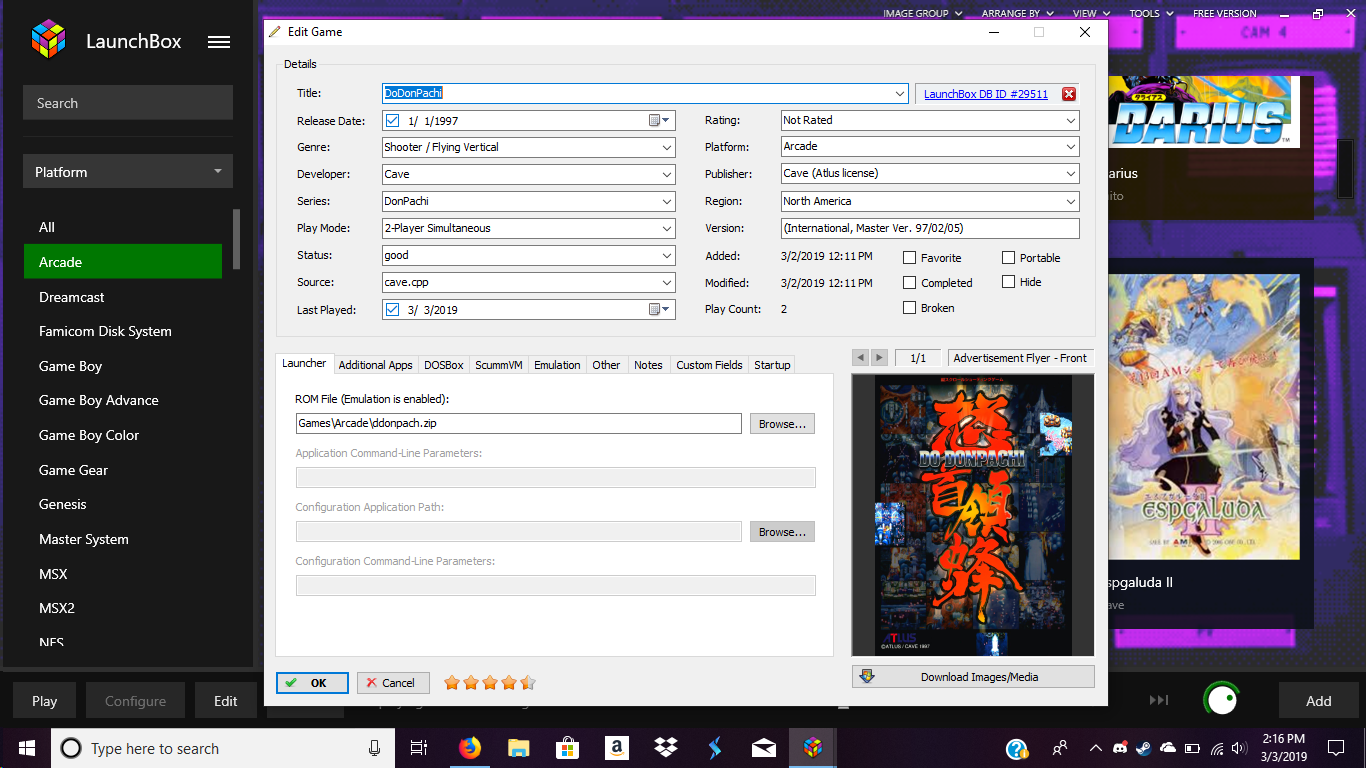This screenshot has height=768, width=1366.
Task: Open Windows Start menu
Action: click(27, 748)
